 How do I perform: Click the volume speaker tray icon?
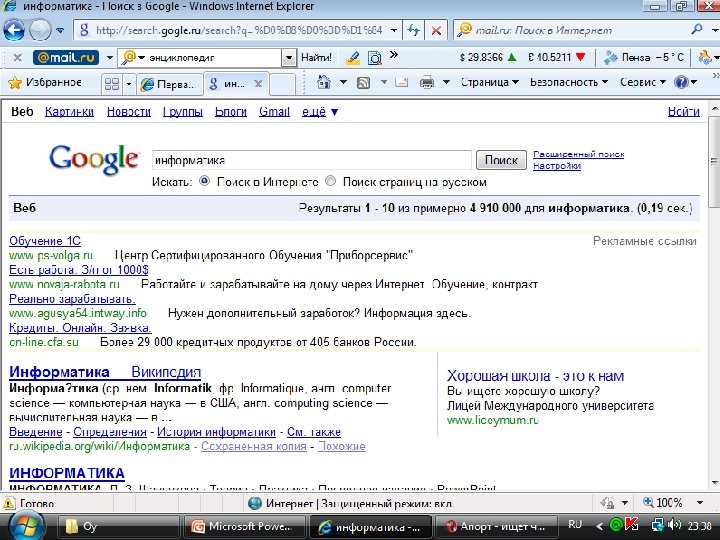click(675, 525)
